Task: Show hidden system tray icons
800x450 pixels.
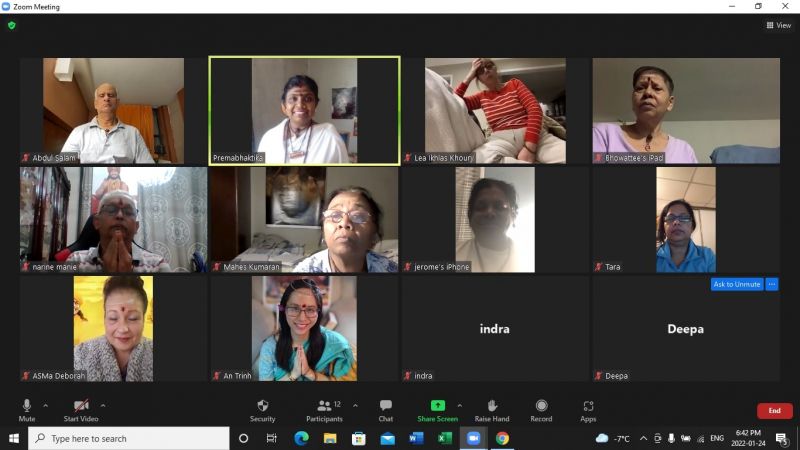Action: 643,438
